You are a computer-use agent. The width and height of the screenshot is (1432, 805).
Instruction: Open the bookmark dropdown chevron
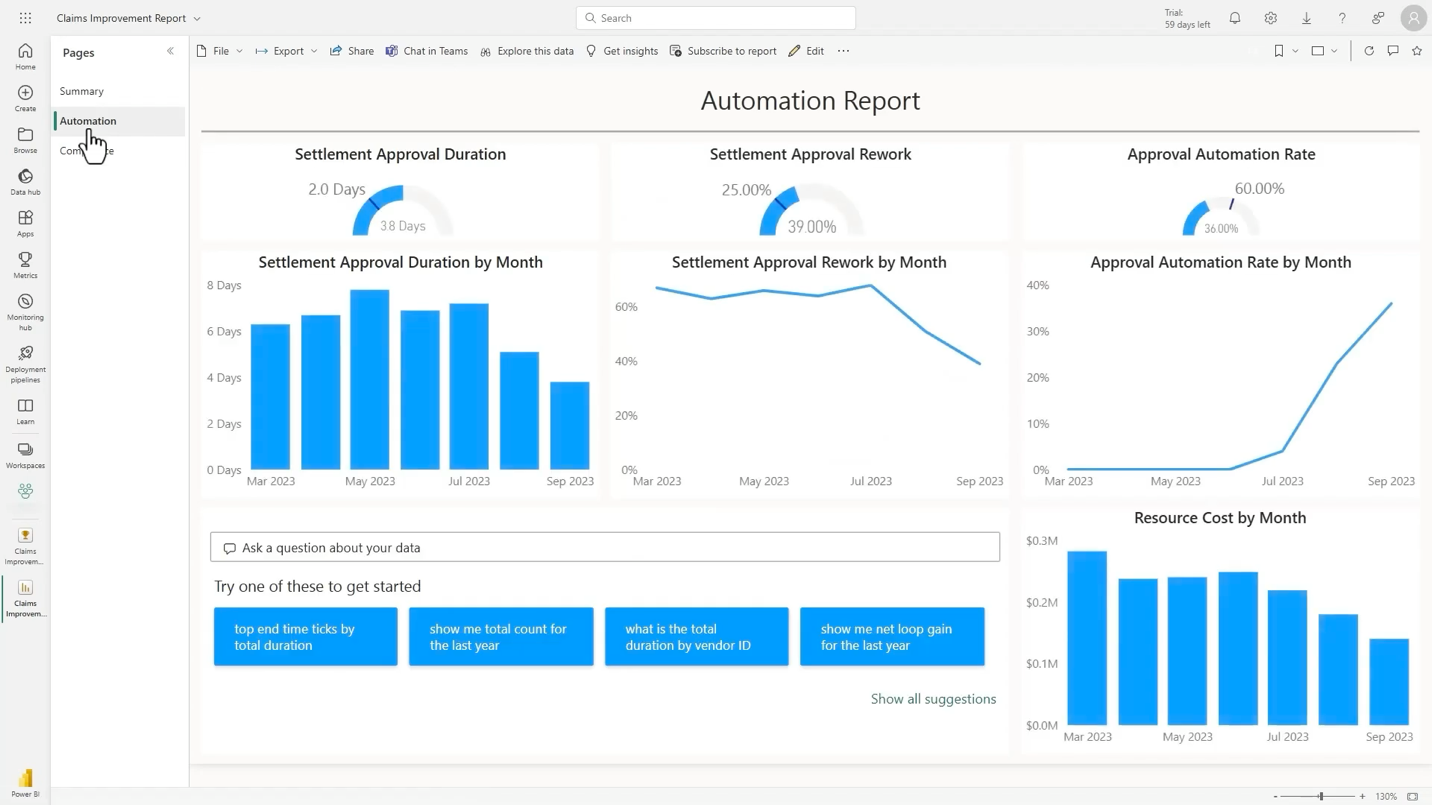pyautogui.click(x=1295, y=50)
